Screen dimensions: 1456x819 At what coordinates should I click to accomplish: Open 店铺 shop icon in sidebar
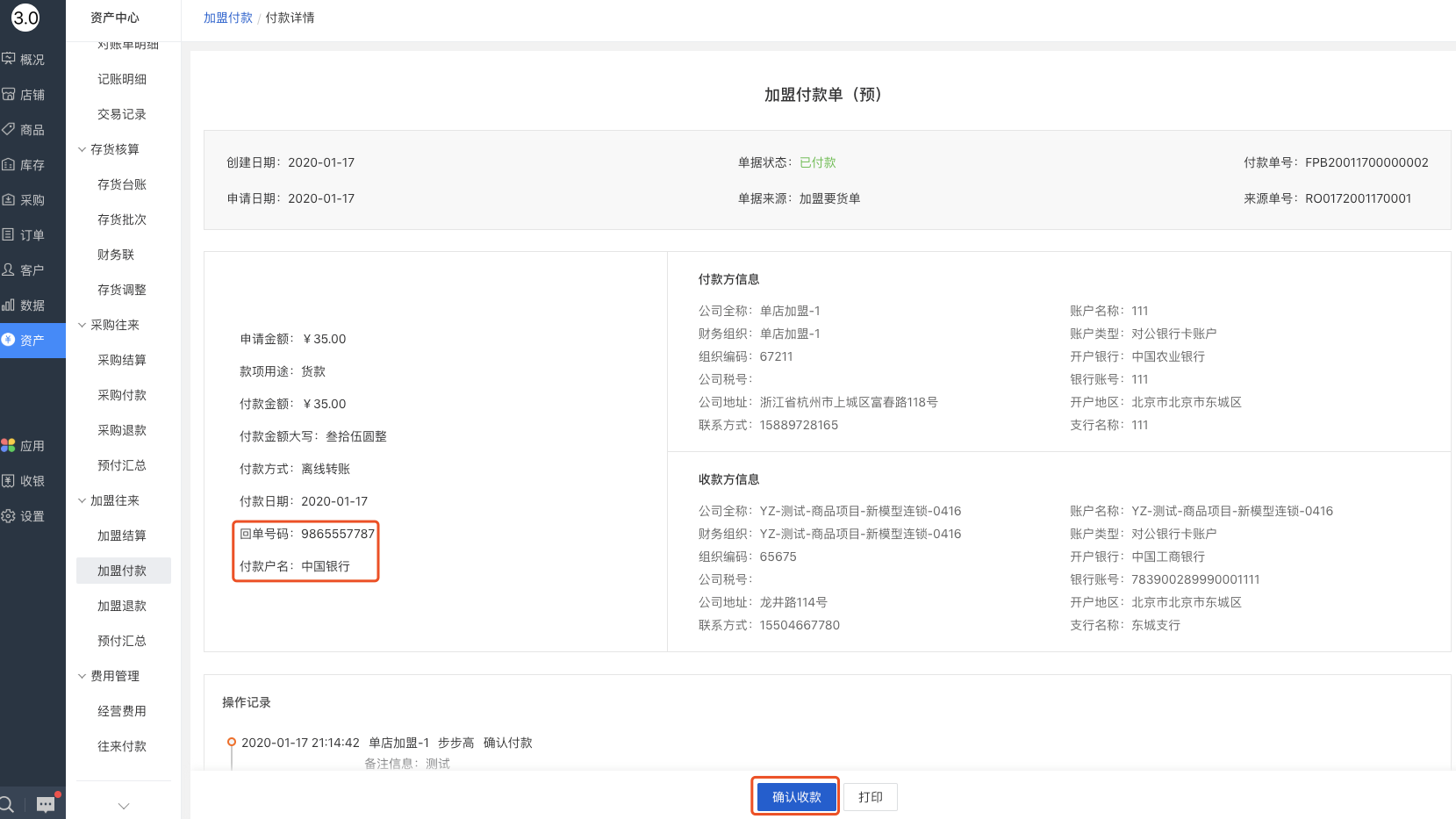pos(9,94)
